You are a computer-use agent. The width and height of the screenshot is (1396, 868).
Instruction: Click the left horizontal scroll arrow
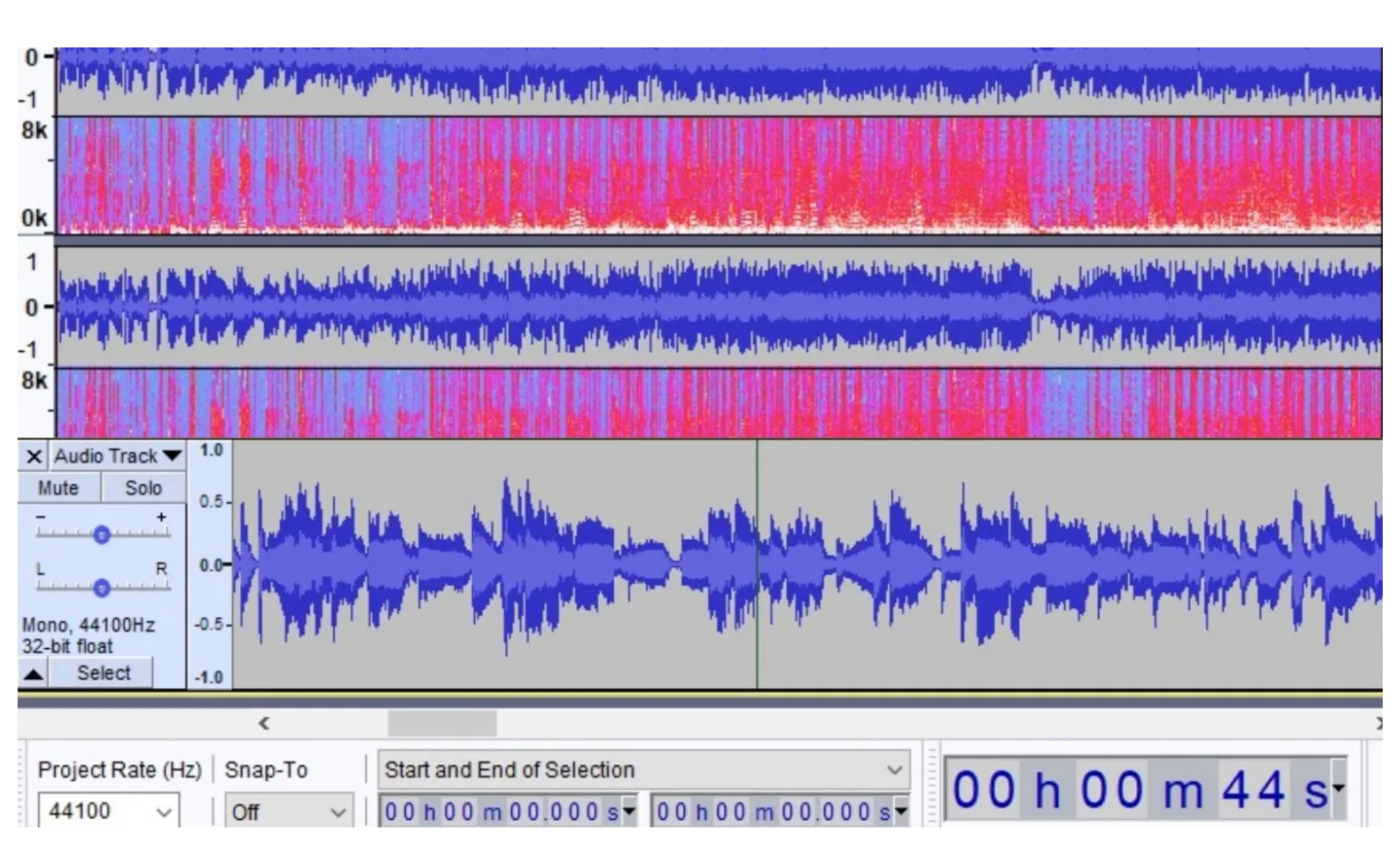coord(264,723)
